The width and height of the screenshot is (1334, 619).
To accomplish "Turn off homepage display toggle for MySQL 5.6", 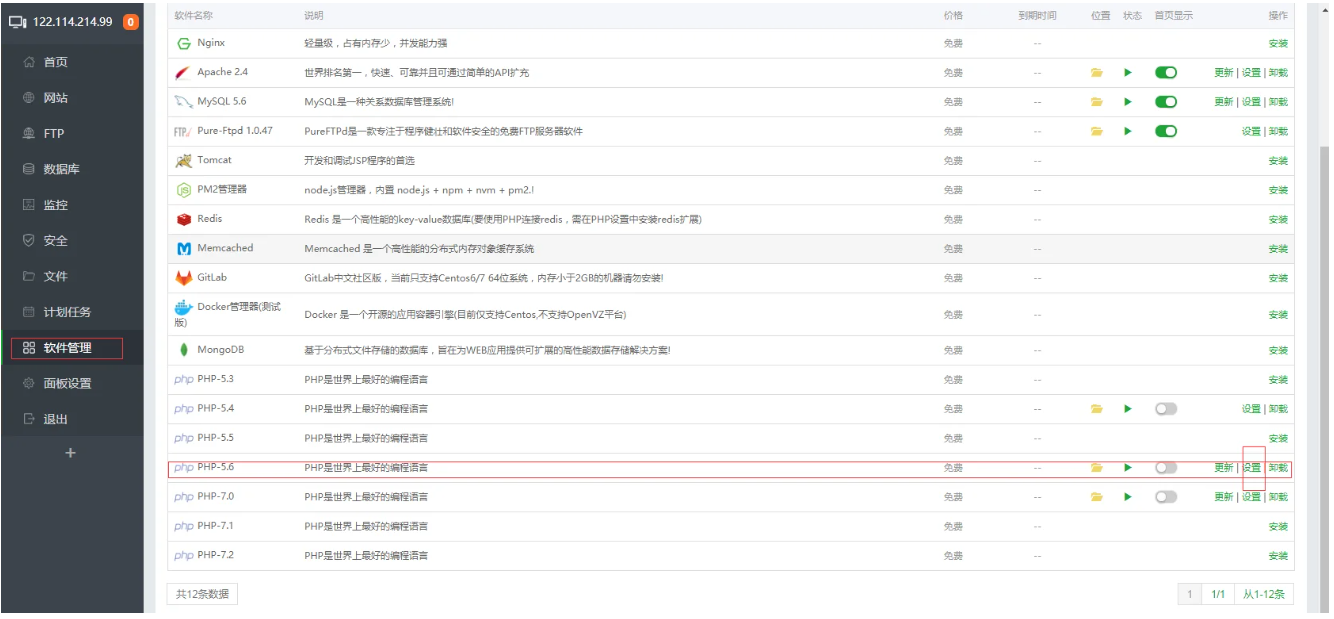I will 1165,102.
